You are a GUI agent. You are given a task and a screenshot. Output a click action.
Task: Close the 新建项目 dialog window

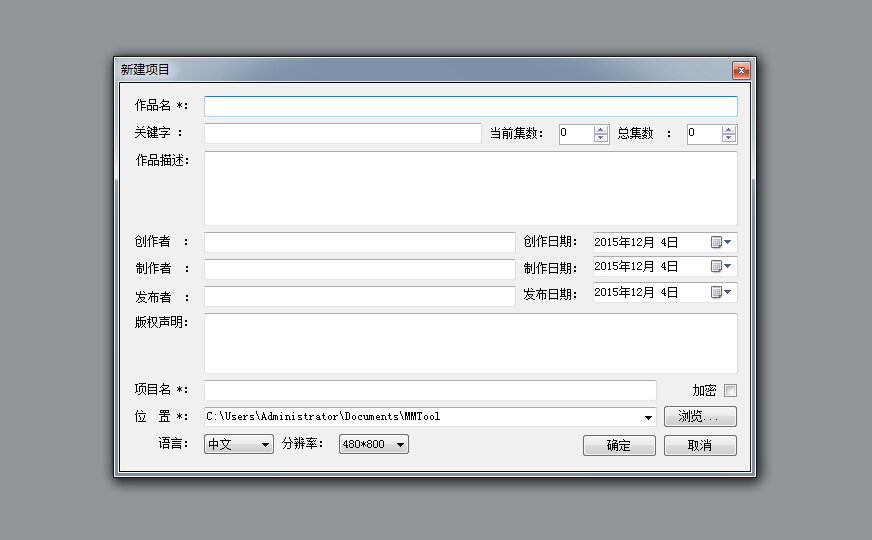tap(741, 70)
